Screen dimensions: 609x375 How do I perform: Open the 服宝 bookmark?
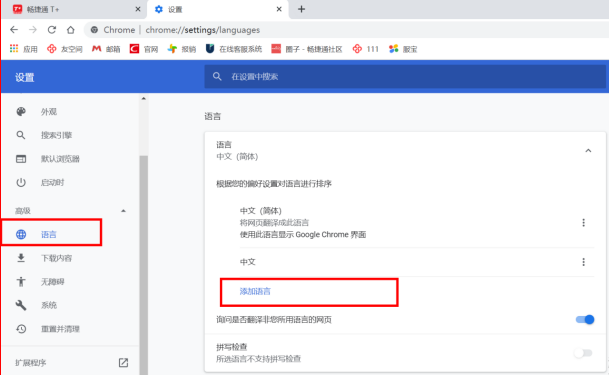[x=403, y=49]
